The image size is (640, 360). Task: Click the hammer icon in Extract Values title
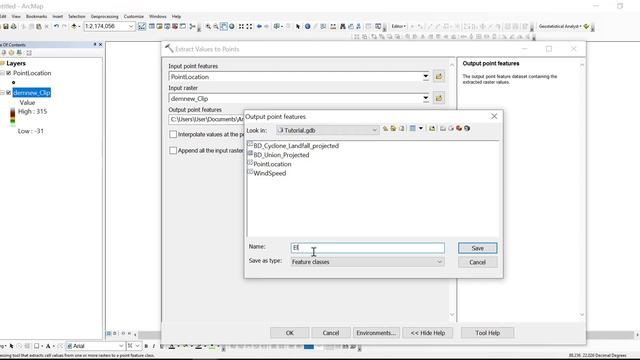169,49
